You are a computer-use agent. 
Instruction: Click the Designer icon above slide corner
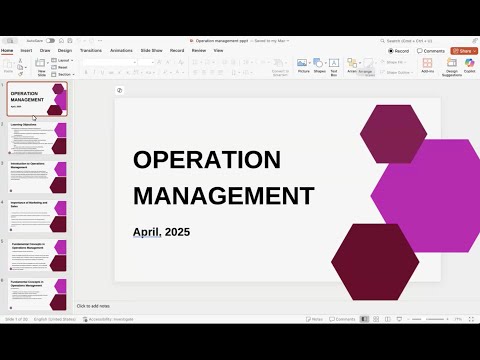[x=120, y=90]
